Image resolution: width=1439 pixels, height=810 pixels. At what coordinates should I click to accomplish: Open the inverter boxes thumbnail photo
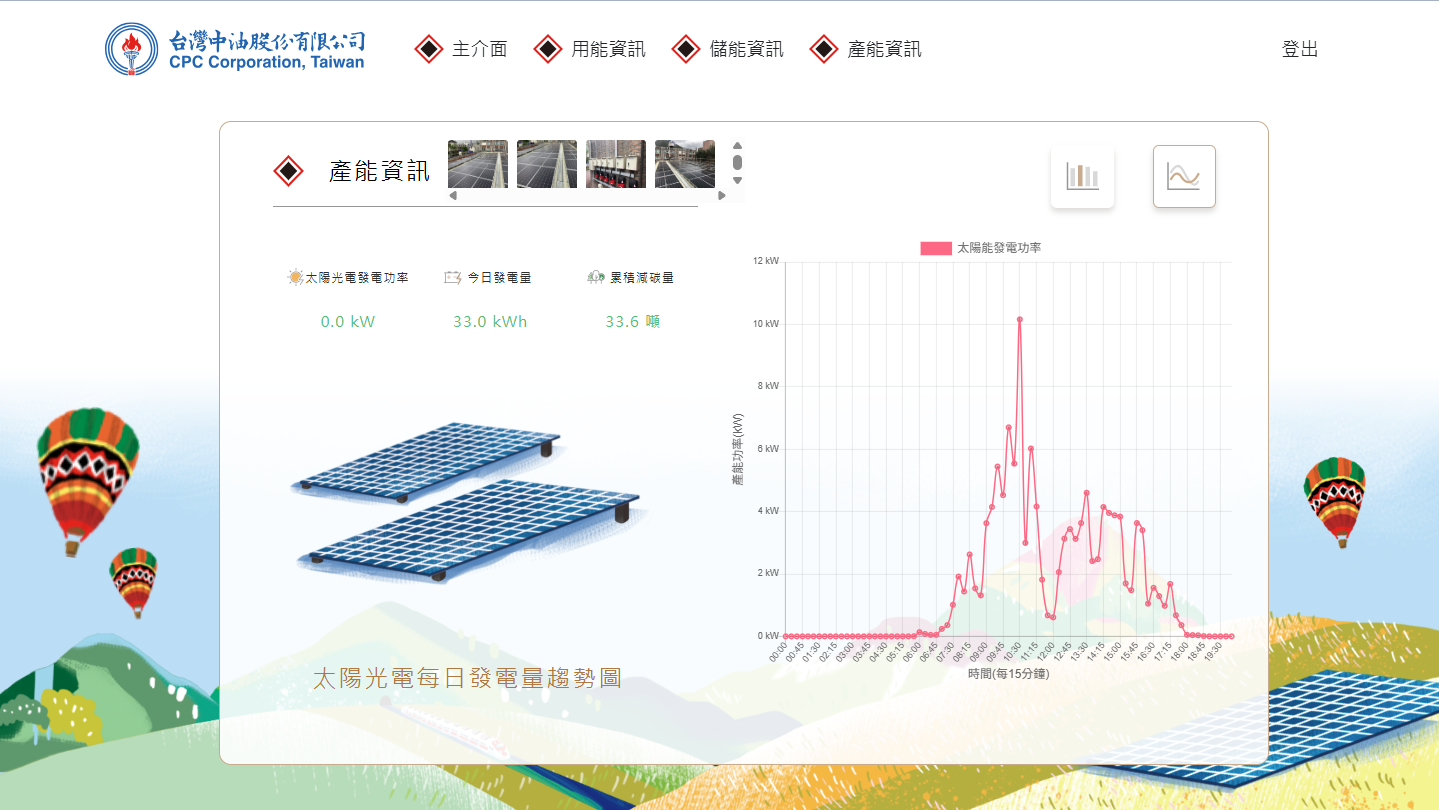point(616,164)
